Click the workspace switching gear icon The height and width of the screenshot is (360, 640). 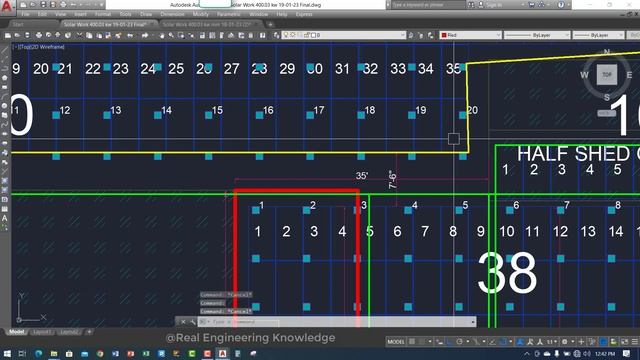564,342
